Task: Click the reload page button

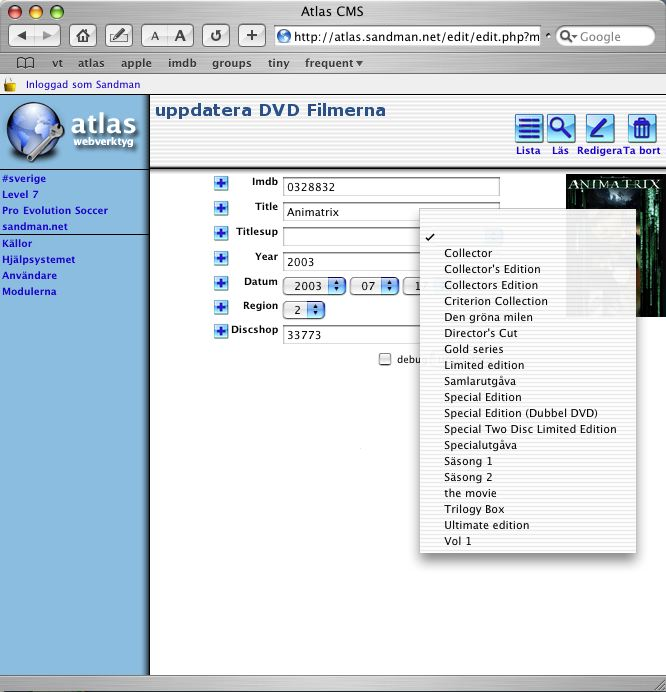Action: [216, 36]
